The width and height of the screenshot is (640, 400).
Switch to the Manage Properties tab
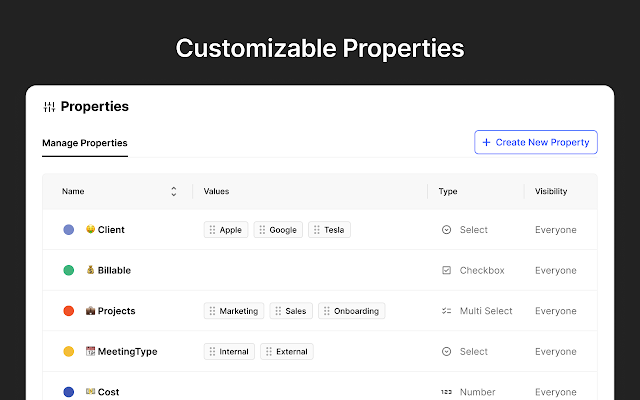[84, 143]
